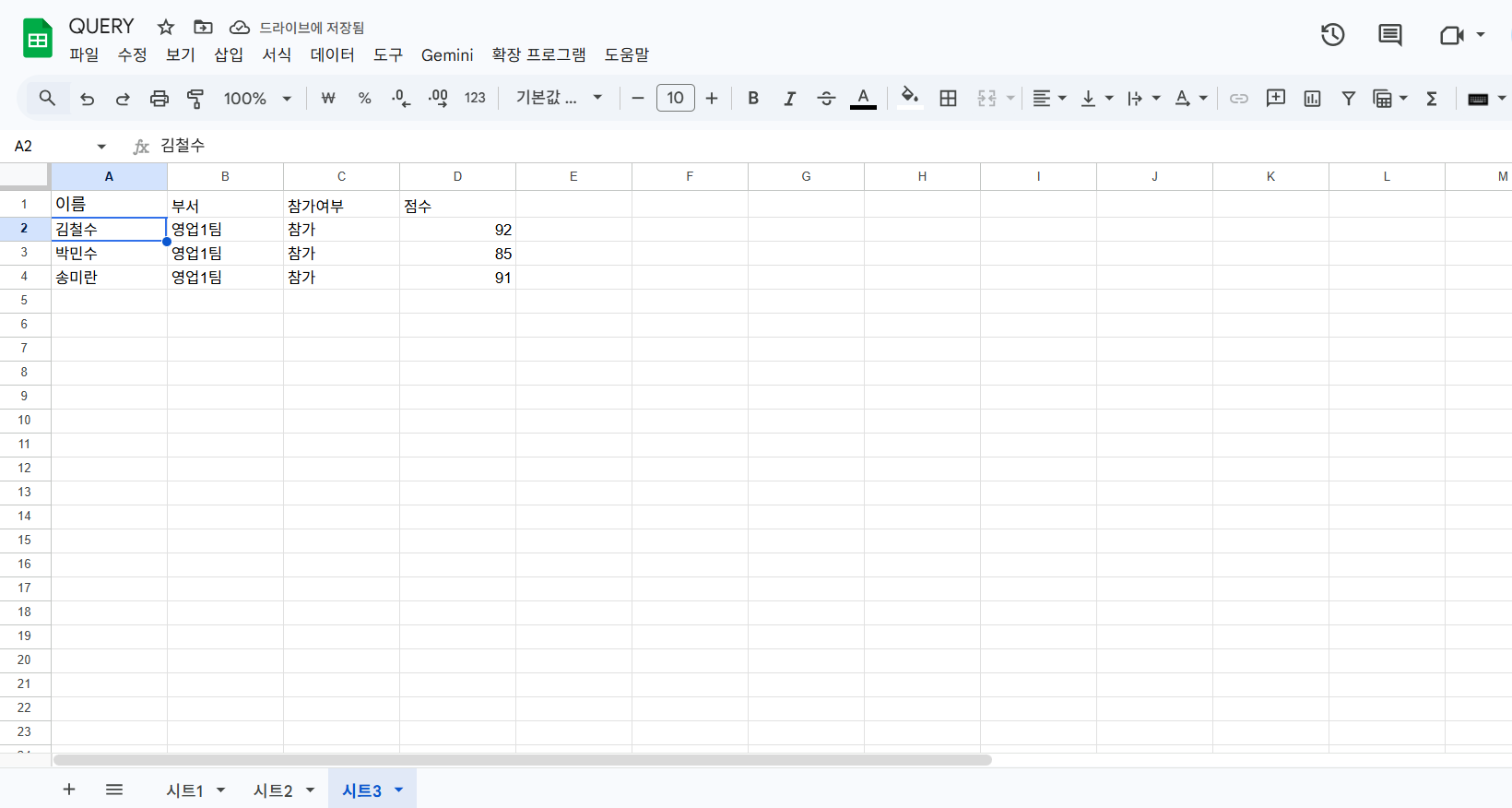Image resolution: width=1512 pixels, height=808 pixels.
Task: Insert a chart using toolbar icon
Action: (1312, 99)
